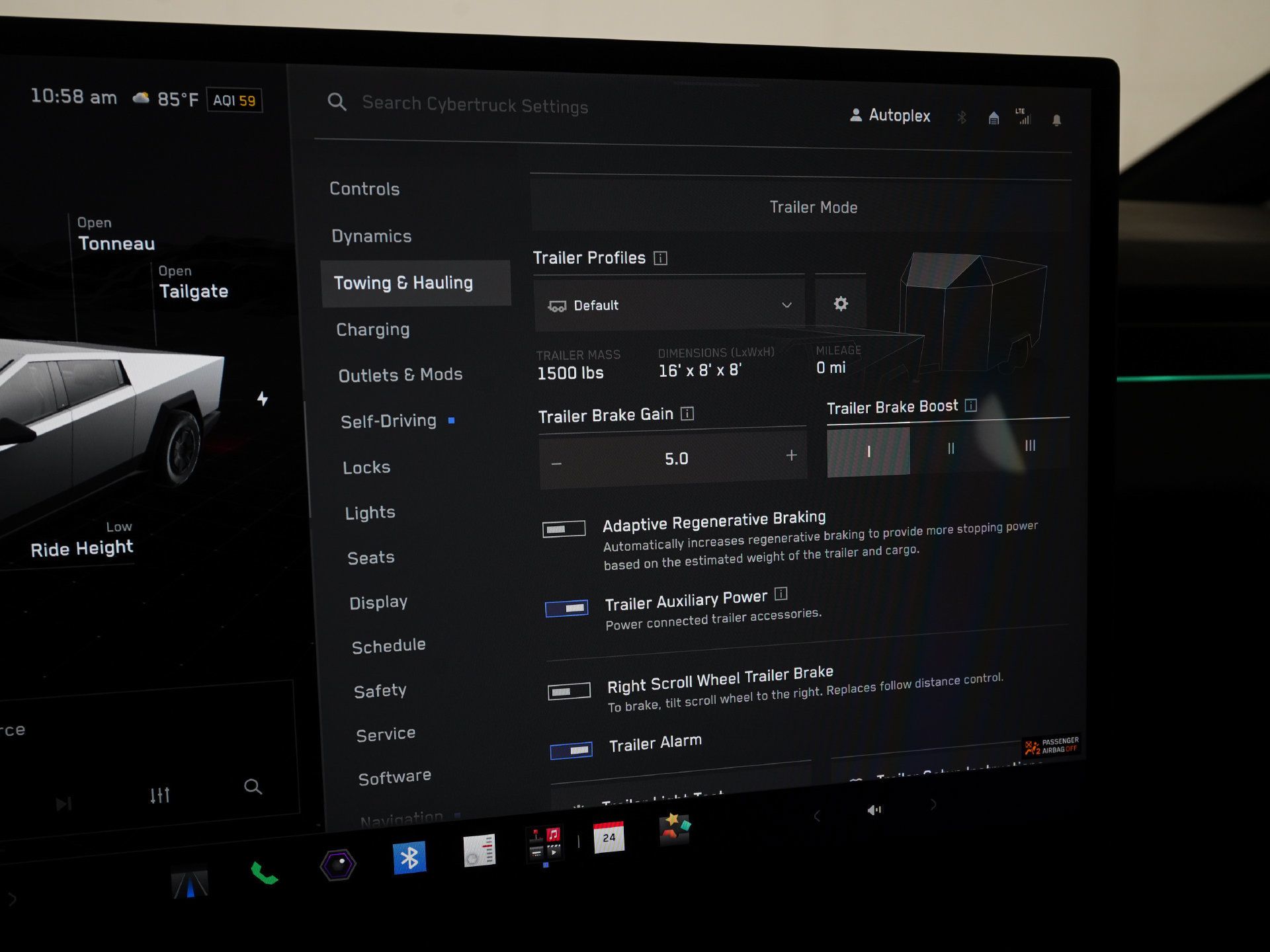Screen dimensions: 1270x952
Task: Toggle Trailer Auxiliary Power switch
Action: [567, 608]
